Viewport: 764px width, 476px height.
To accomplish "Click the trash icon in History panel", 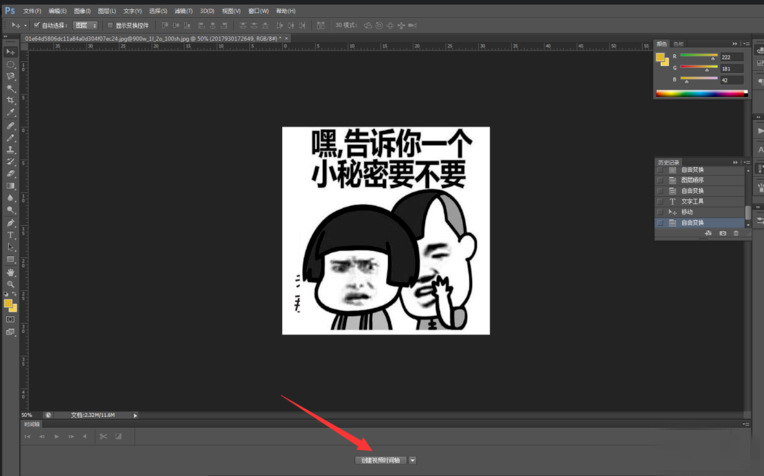I will point(736,233).
